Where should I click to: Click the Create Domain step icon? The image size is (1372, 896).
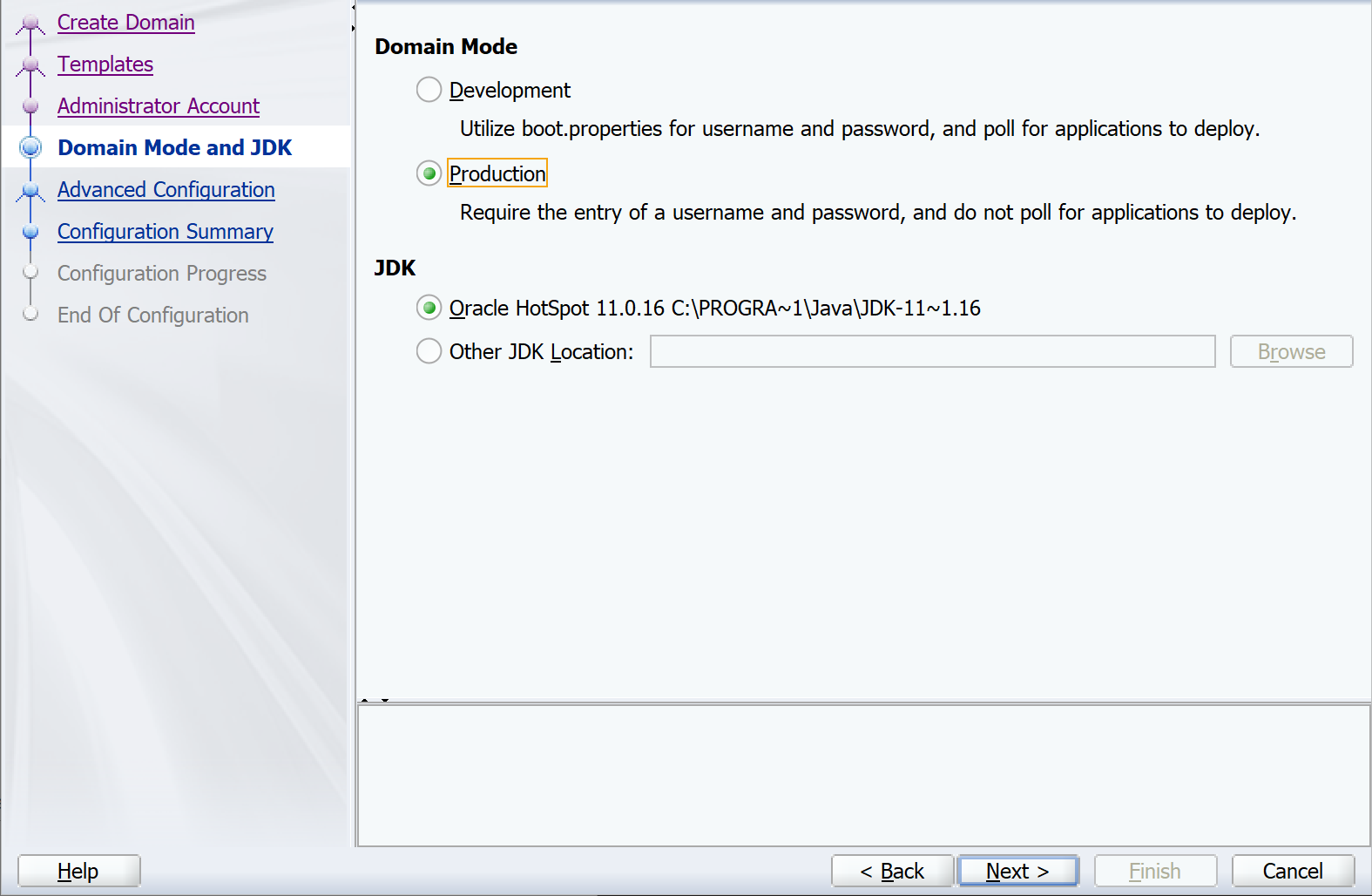[x=30, y=23]
